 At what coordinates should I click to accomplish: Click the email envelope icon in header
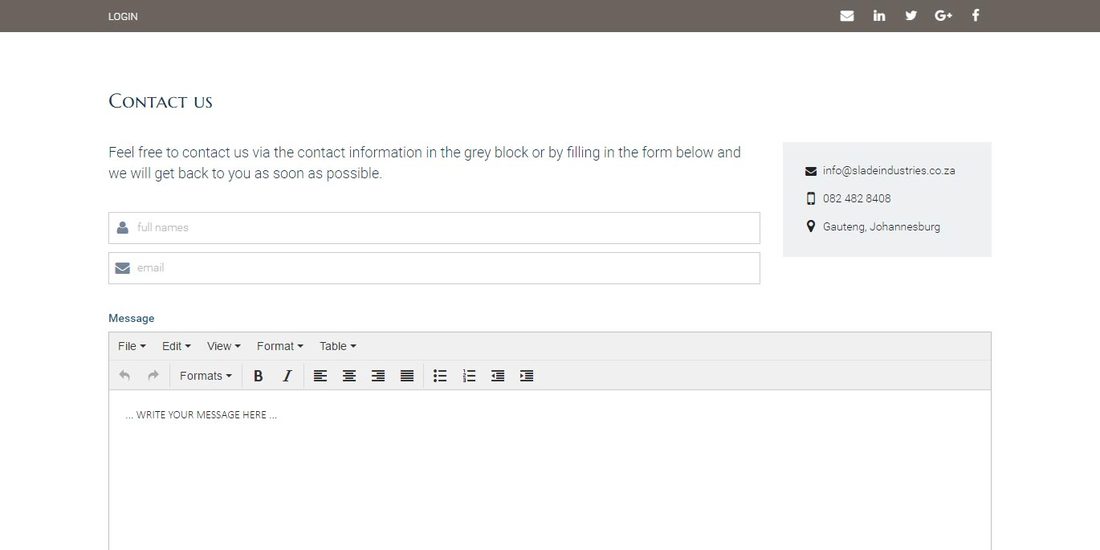click(847, 16)
